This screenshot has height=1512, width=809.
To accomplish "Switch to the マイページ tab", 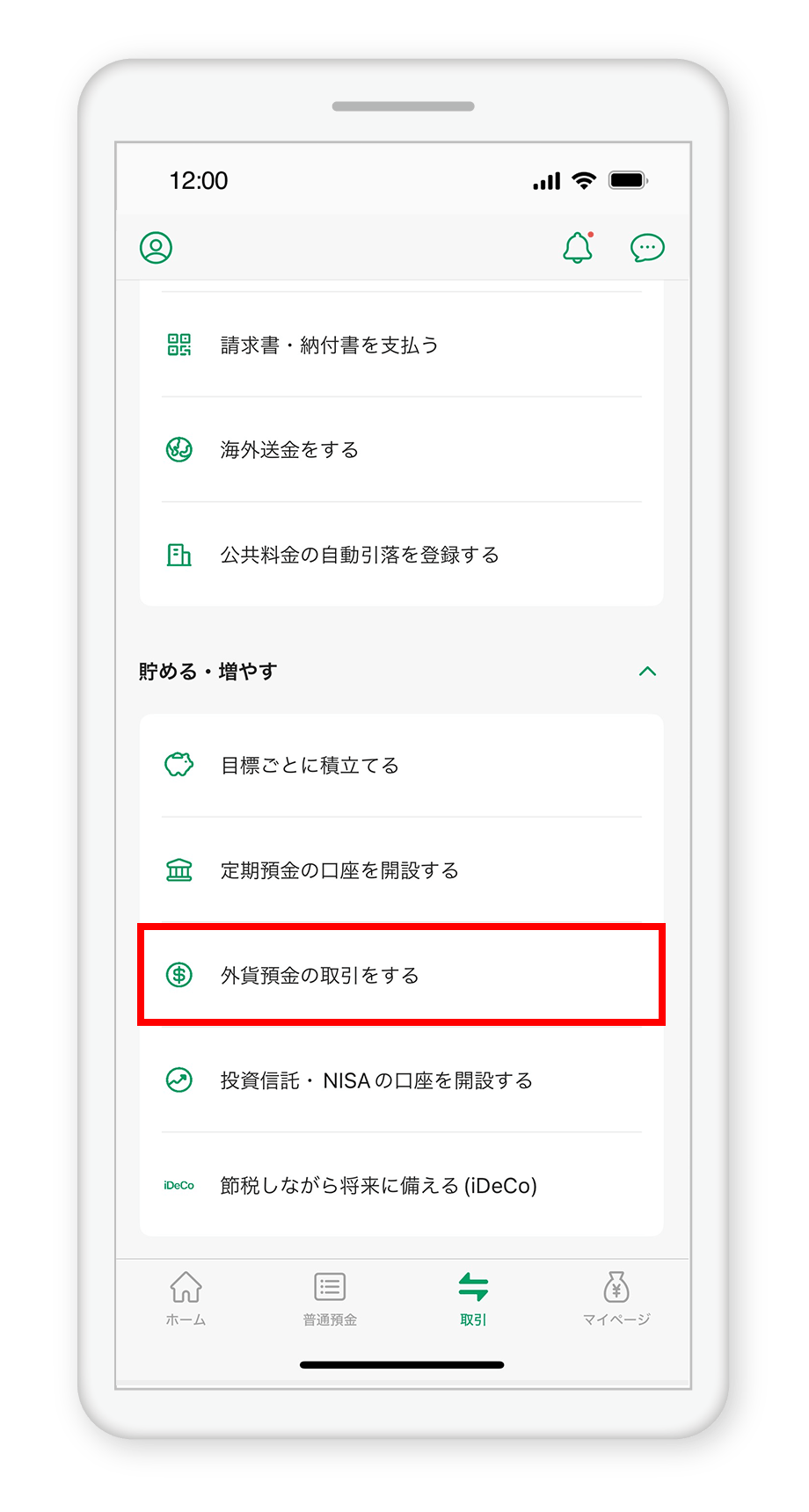I will [616, 1298].
